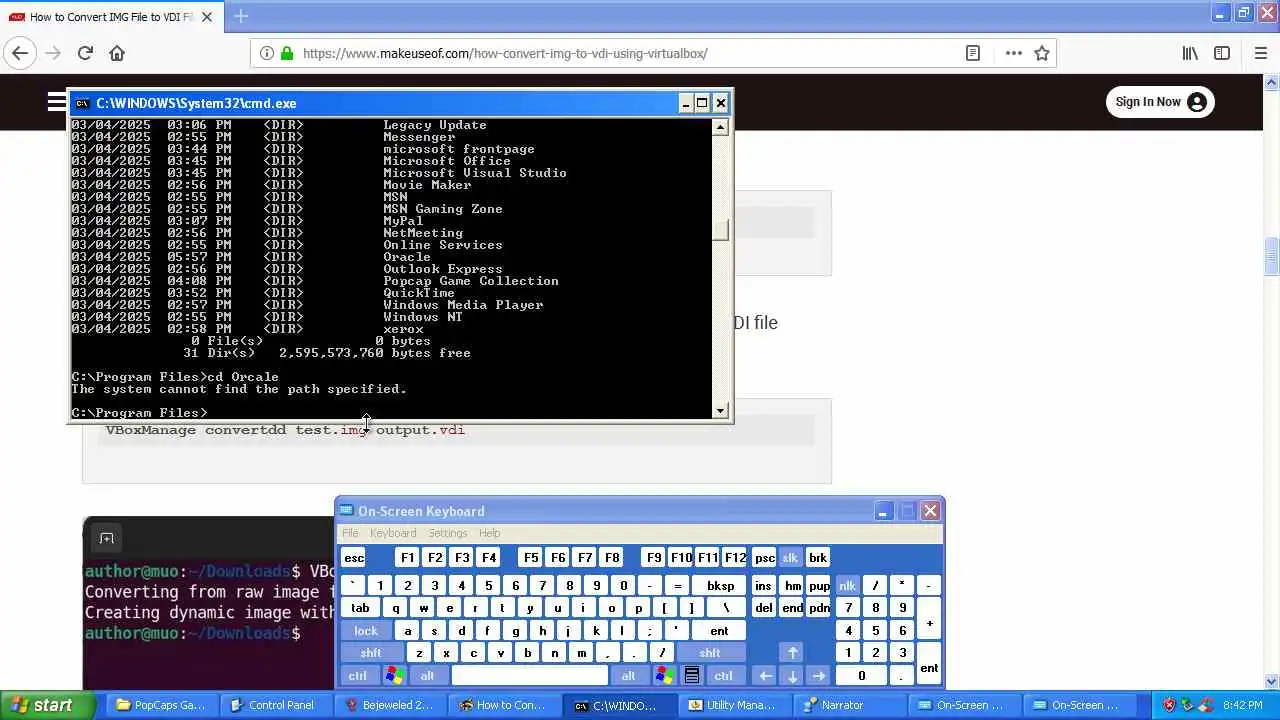Open the Settings menu in On-Screen Keyboard
Viewport: 1280px width, 720px height.
tap(448, 533)
